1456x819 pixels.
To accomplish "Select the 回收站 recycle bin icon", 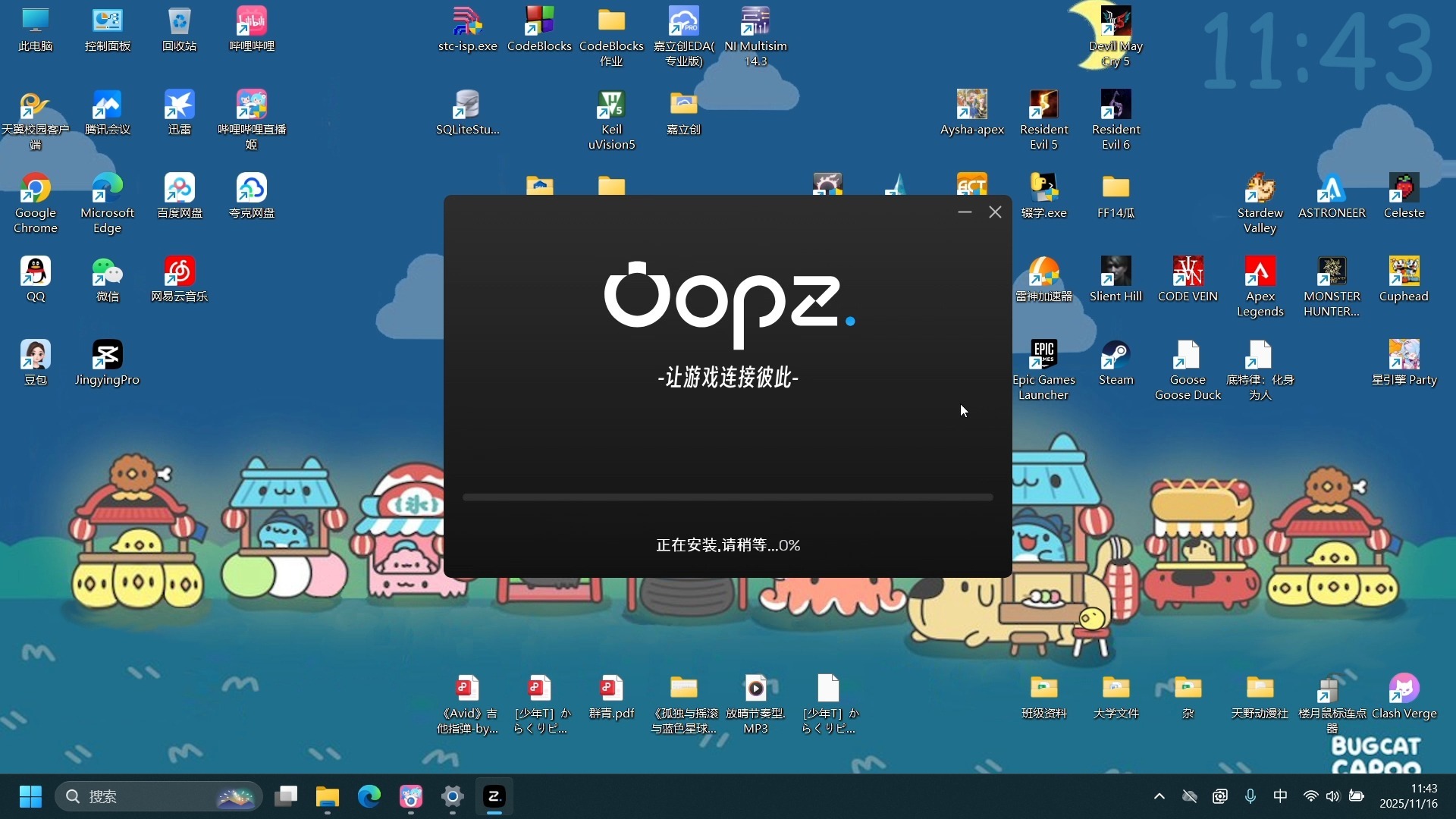I will (180, 30).
